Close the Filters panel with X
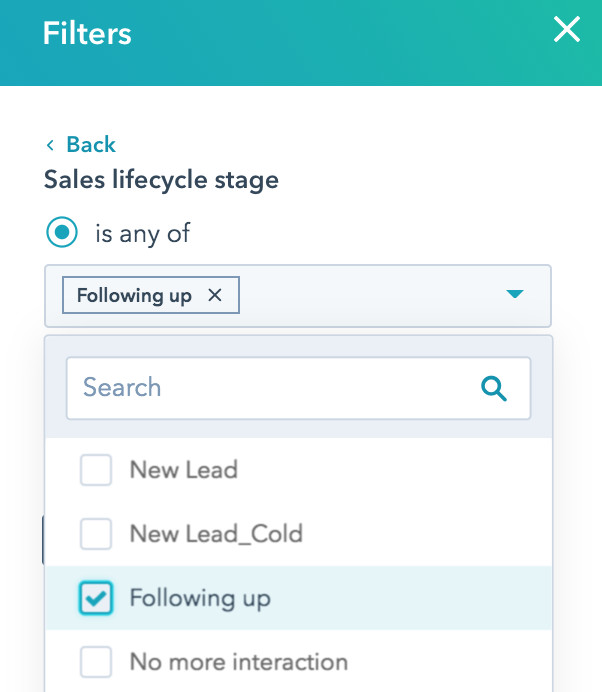 567,30
